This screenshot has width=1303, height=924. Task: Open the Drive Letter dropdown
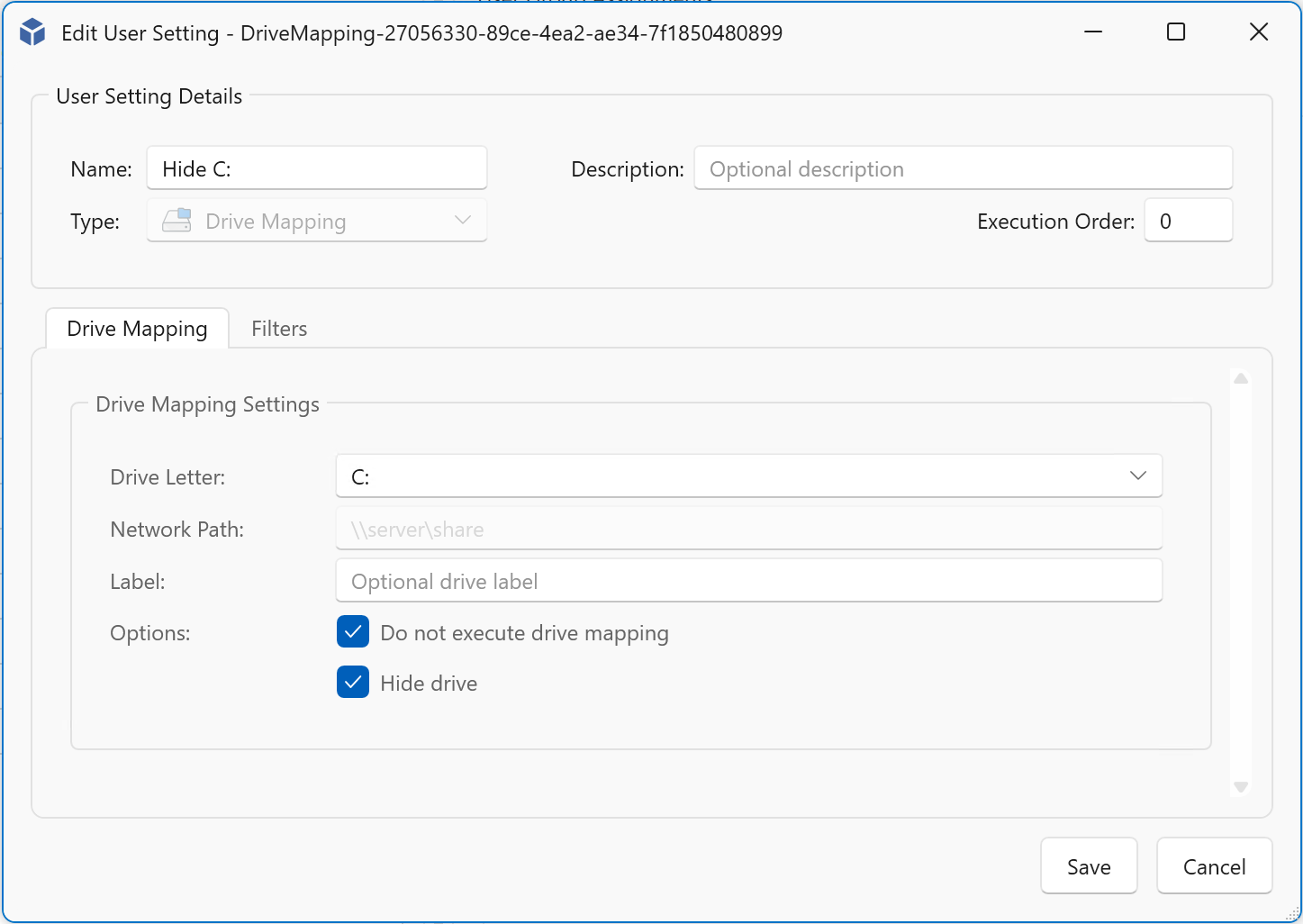pos(747,476)
